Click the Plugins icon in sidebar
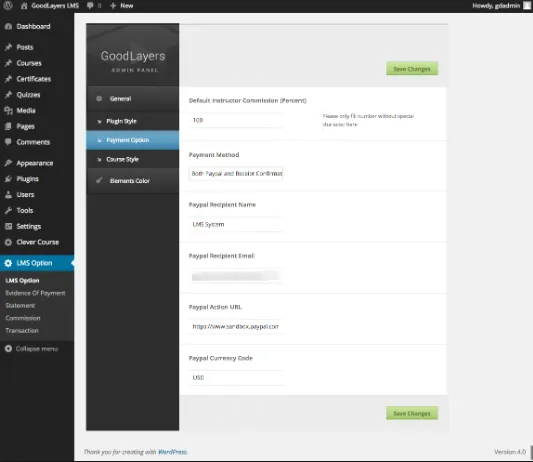Image resolution: width=533 pixels, height=462 pixels. coord(8,179)
